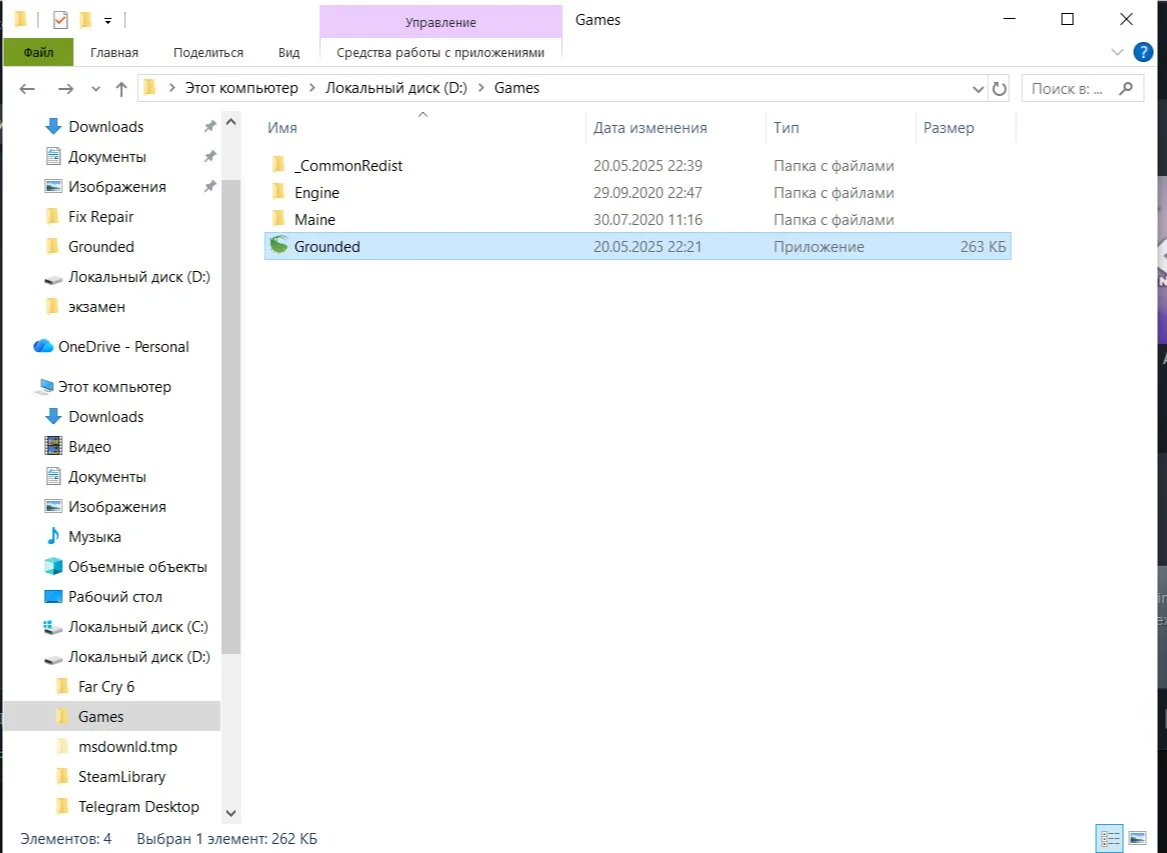Expand the address bar history dropdown
The height and width of the screenshot is (853, 1167).
coord(978,89)
